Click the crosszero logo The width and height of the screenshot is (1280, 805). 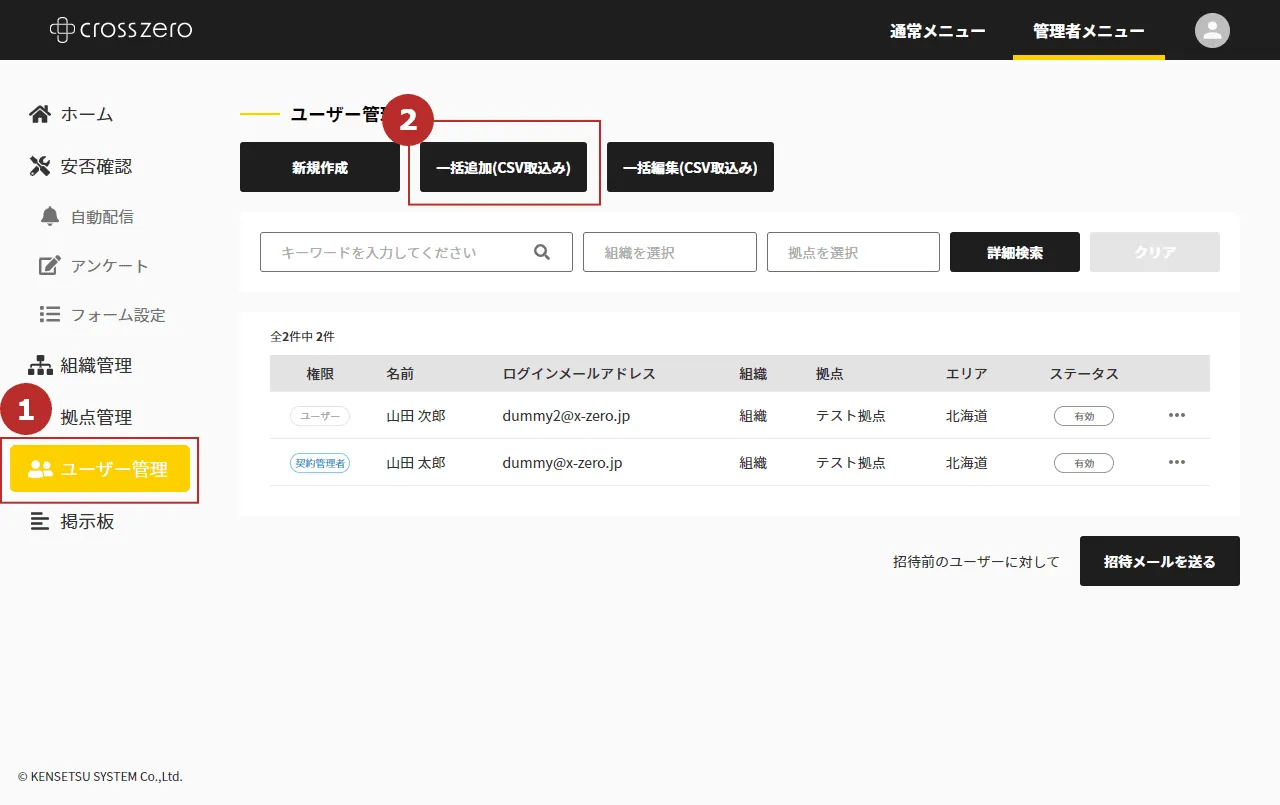[121, 30]
